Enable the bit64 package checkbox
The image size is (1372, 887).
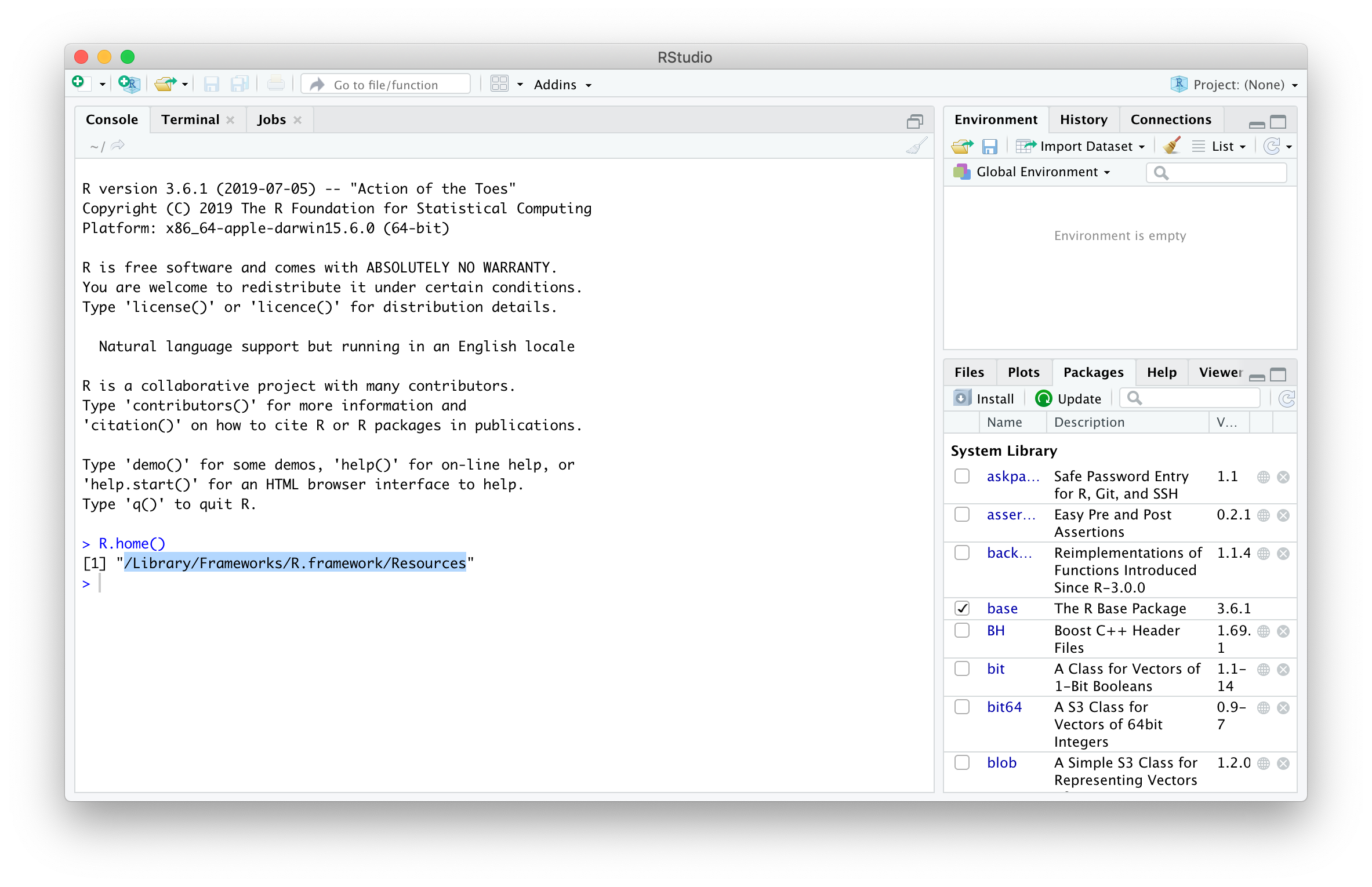[962, 707]
